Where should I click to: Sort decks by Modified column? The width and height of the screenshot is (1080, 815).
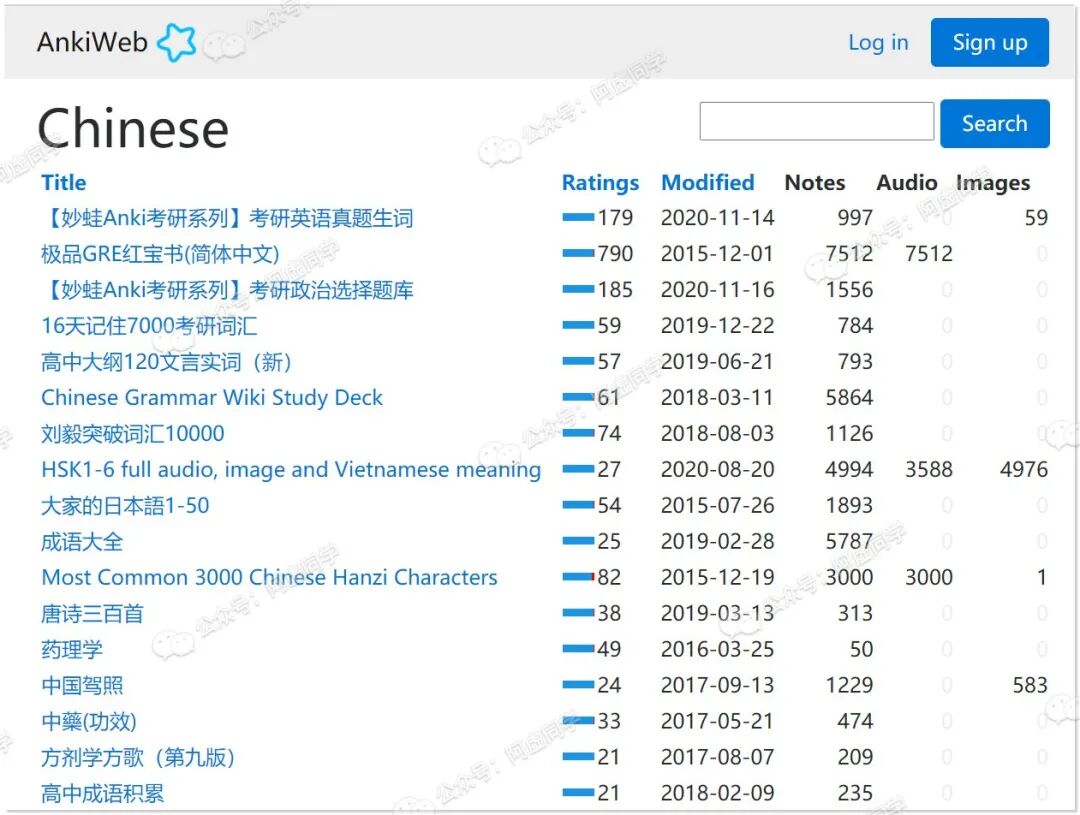(x=707, y=183)
